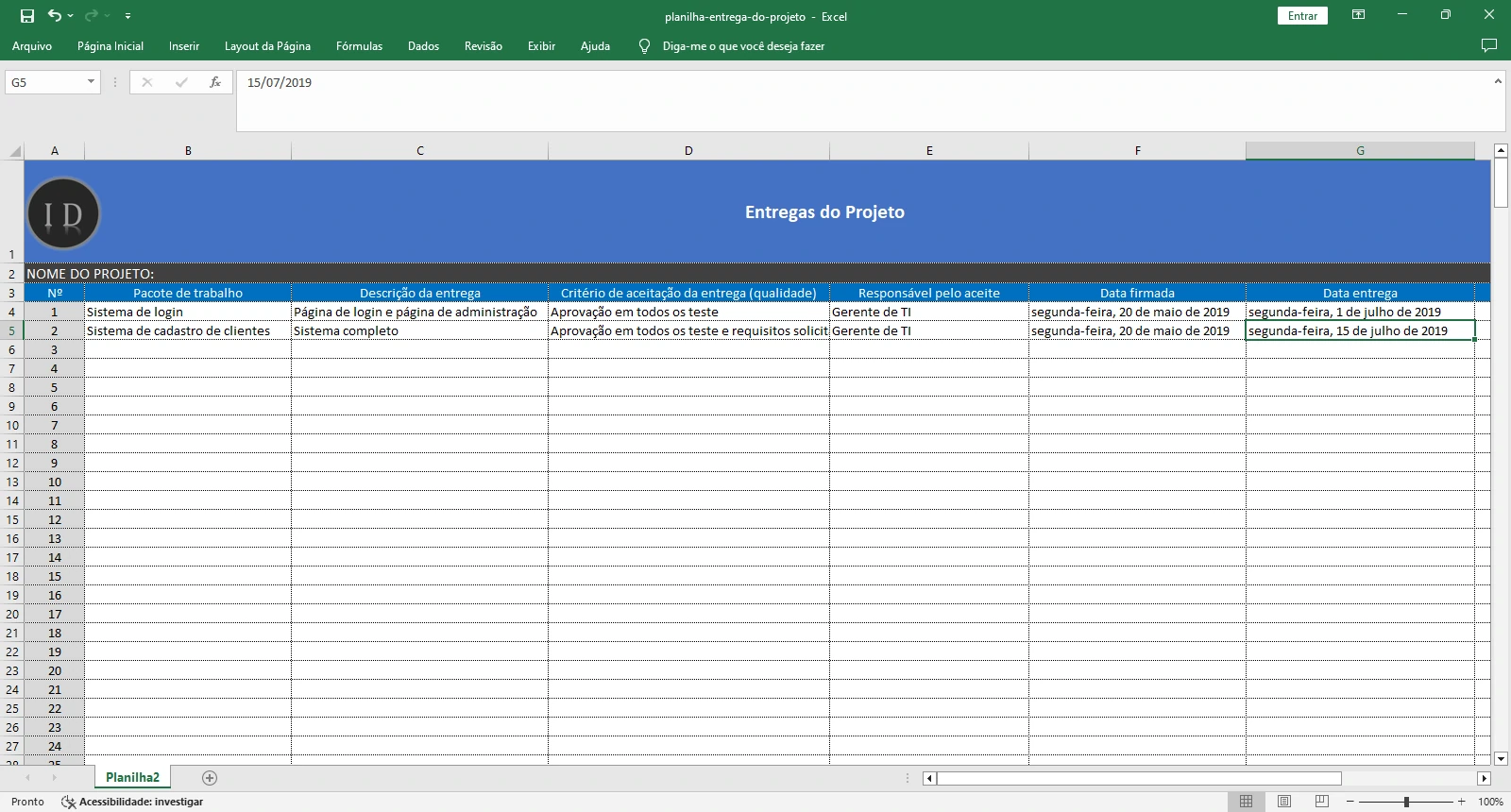The width and height of the screenshot is (1511, 812).
Task: Click the horizontal scrollbar right arrow
Action: tap(1484, 778)
